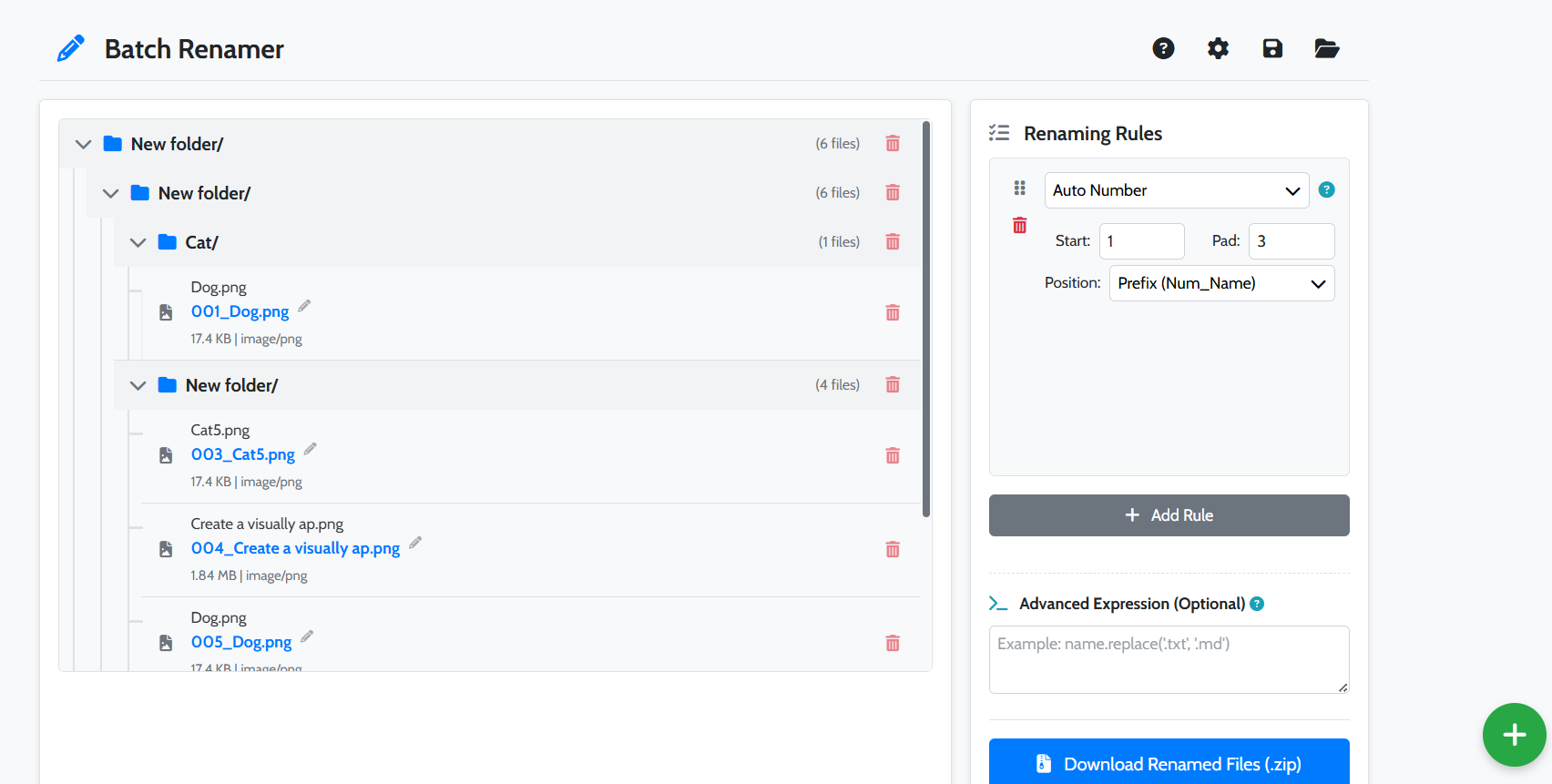
Task: Collapse the second-level New folder (6 files)
Action: (110, 193)
